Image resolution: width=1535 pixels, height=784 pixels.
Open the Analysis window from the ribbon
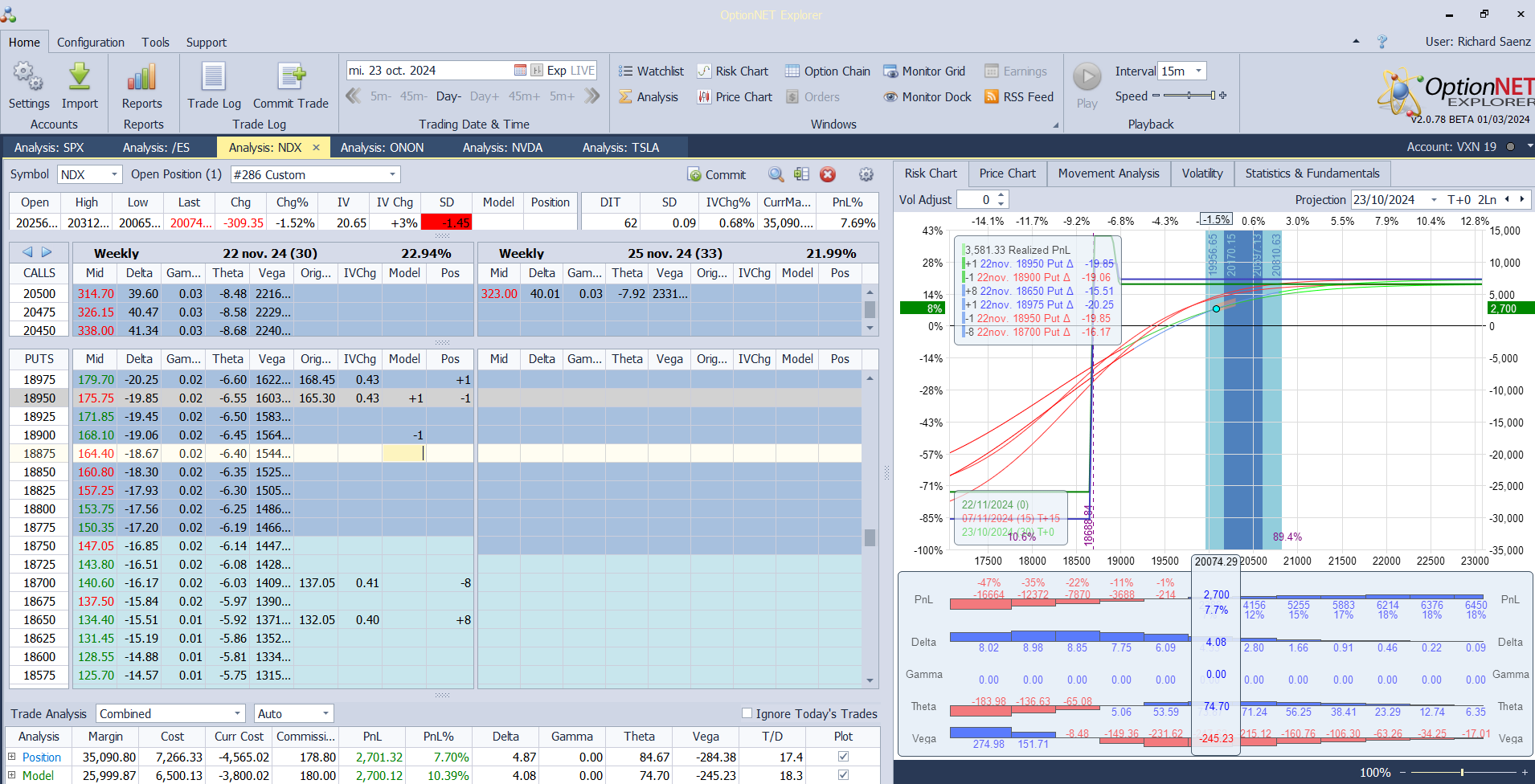pyautogui.click(x=649, y=96)
